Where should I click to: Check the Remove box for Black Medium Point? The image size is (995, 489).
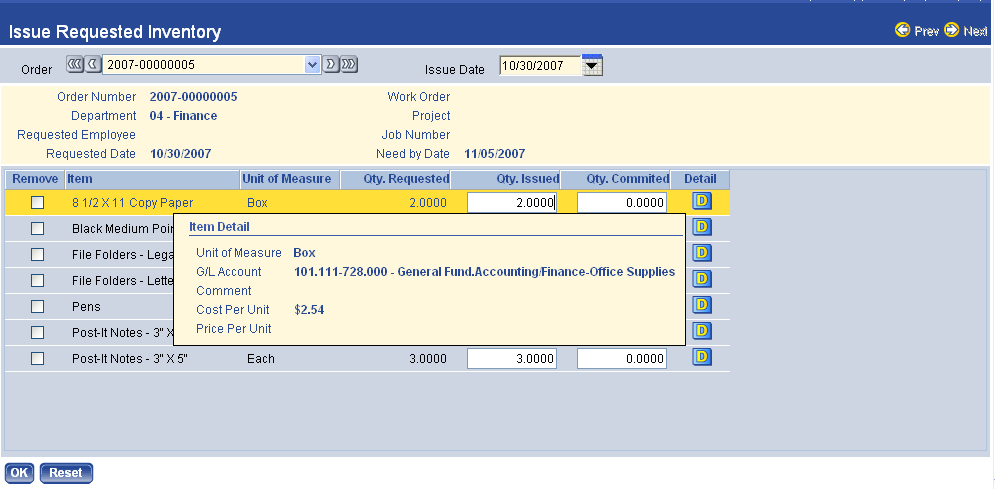click(38, 228)
